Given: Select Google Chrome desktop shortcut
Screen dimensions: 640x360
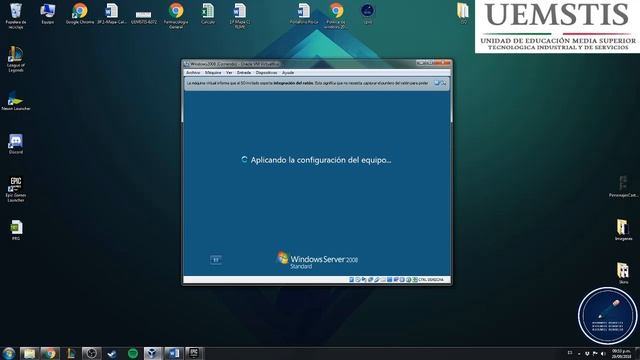Looking at the screenshot, I should (80, 14).
